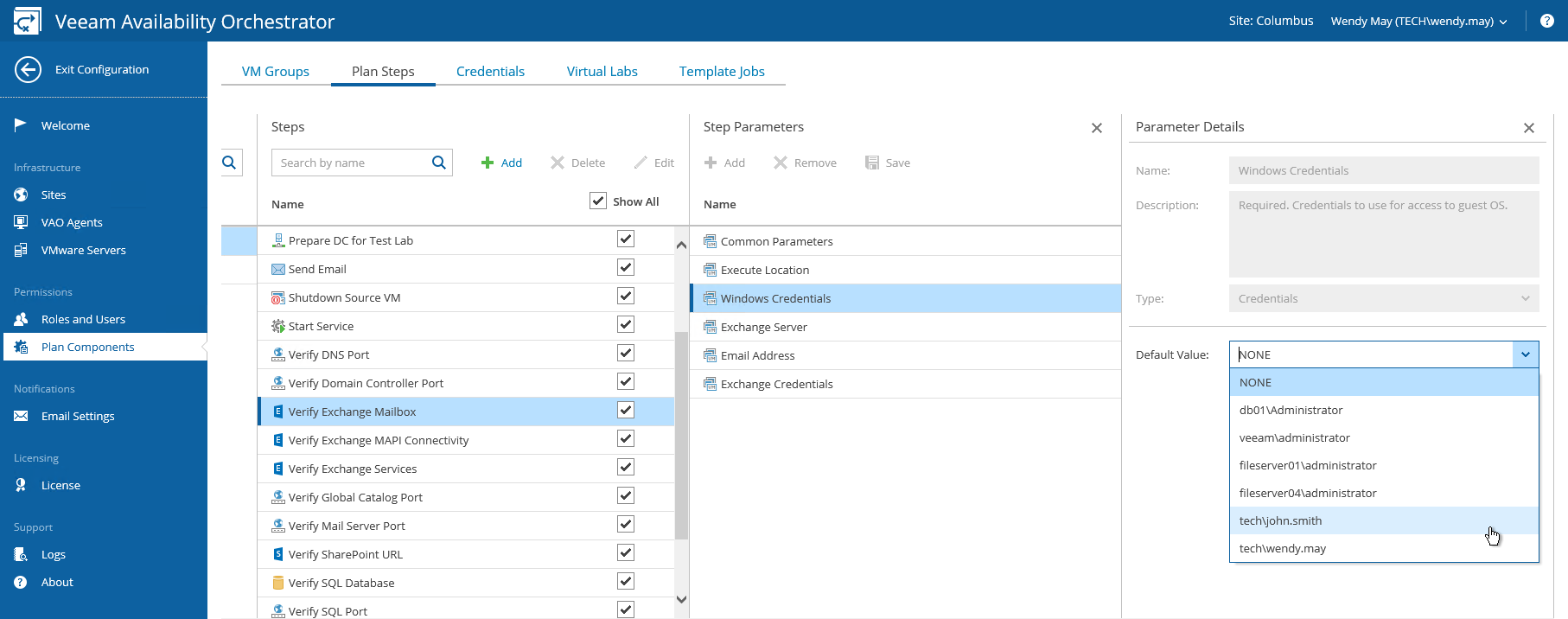The height and width of the screenshot is (619, 1568).
Task: Click the Exchange Credentials parameter icon
Action: pyautogui.click(x=711, y=384)
